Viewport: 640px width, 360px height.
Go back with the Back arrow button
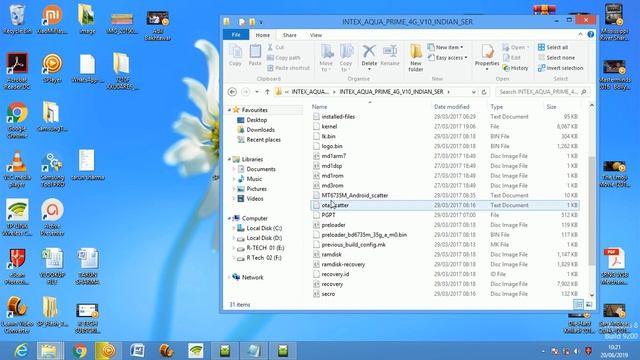coord(232,92)
